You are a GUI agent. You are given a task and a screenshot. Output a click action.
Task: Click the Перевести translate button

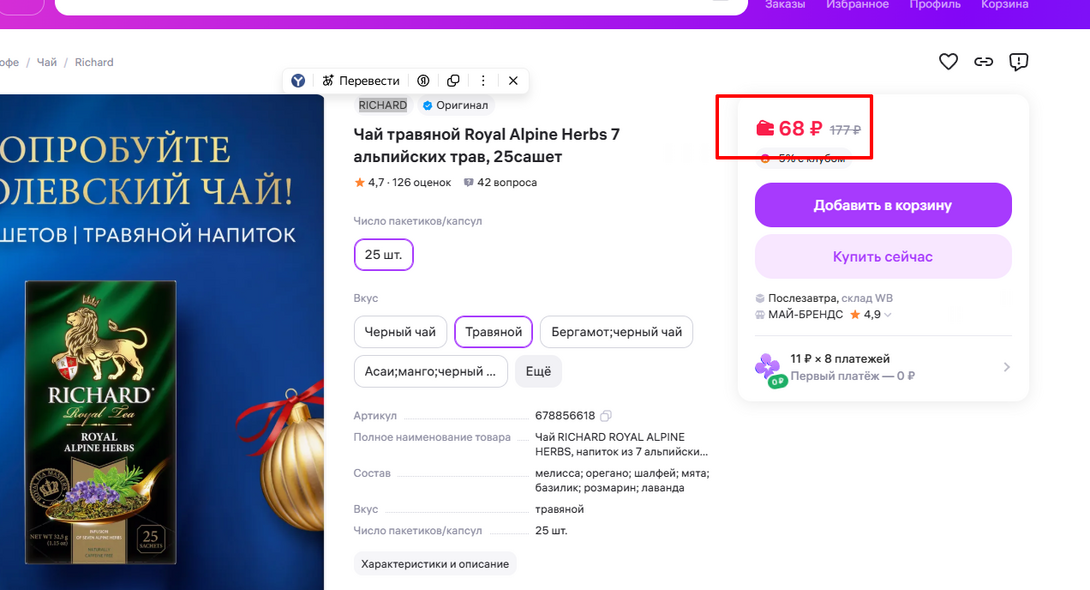coord(361,81)
